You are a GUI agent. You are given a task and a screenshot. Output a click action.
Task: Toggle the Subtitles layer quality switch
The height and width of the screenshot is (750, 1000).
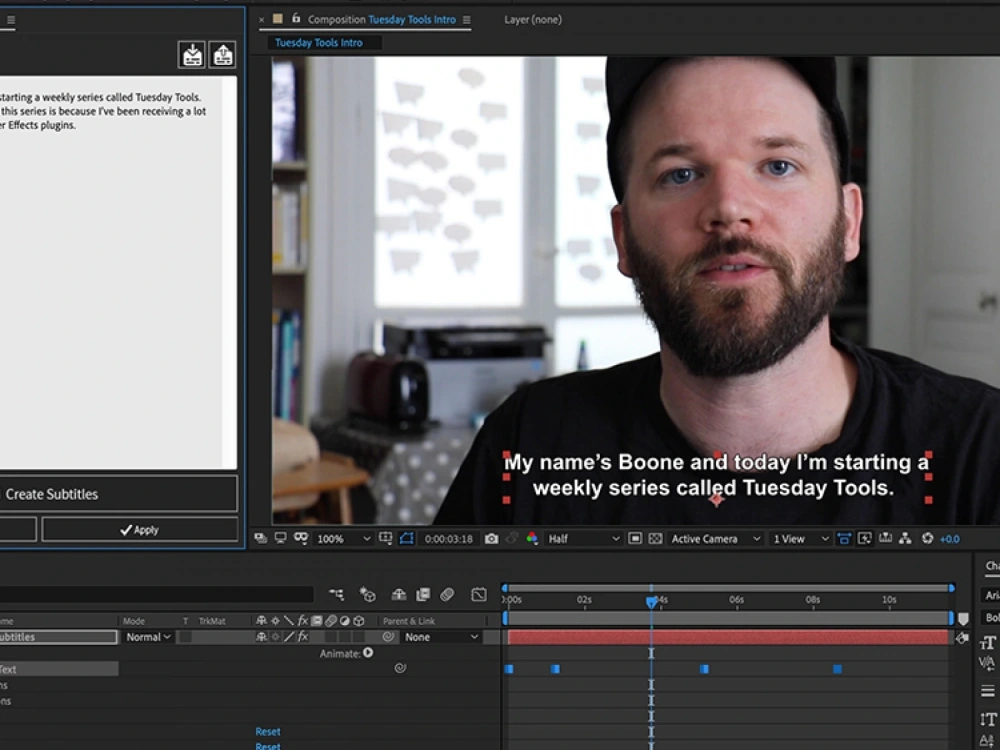coord(289,636)
